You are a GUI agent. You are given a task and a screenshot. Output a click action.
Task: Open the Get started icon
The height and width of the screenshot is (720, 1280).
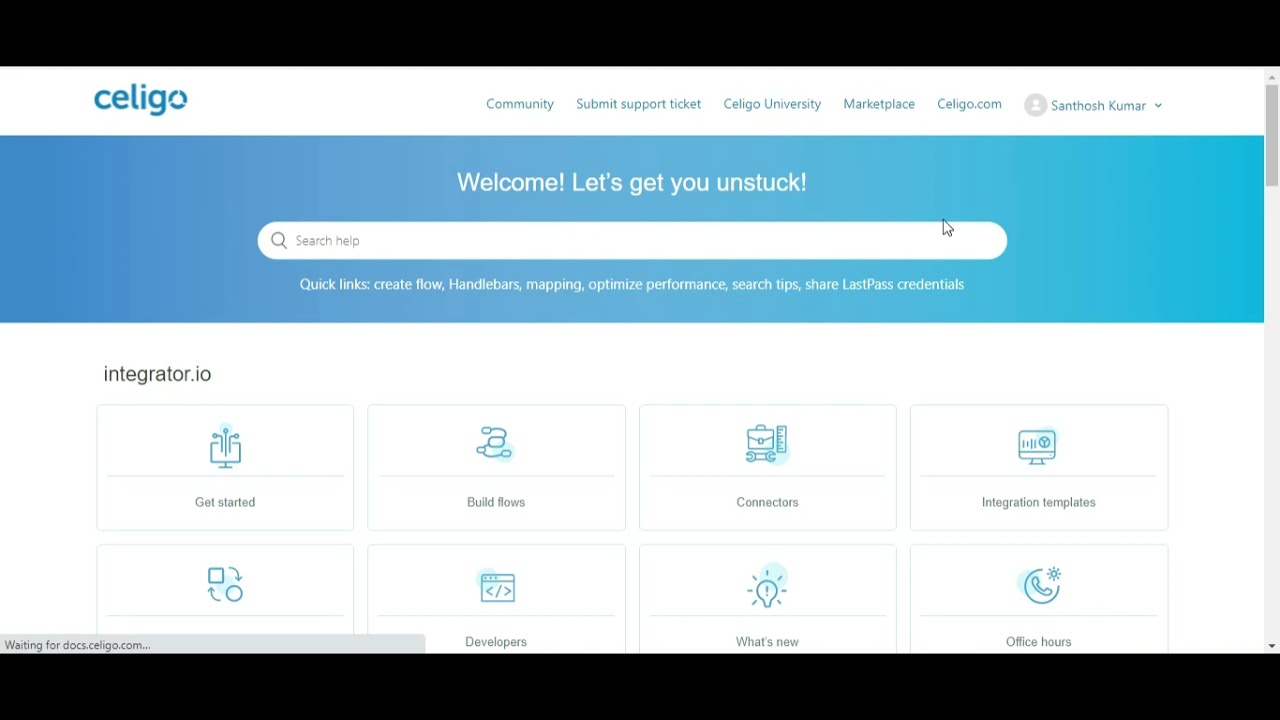pyautogui.click(x=225, y=446)
